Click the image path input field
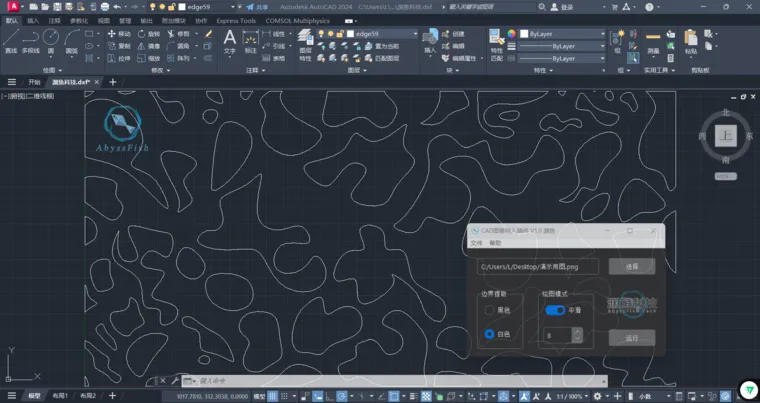The height and width of the screenshot is (403, 760). (x=538, y=266)
